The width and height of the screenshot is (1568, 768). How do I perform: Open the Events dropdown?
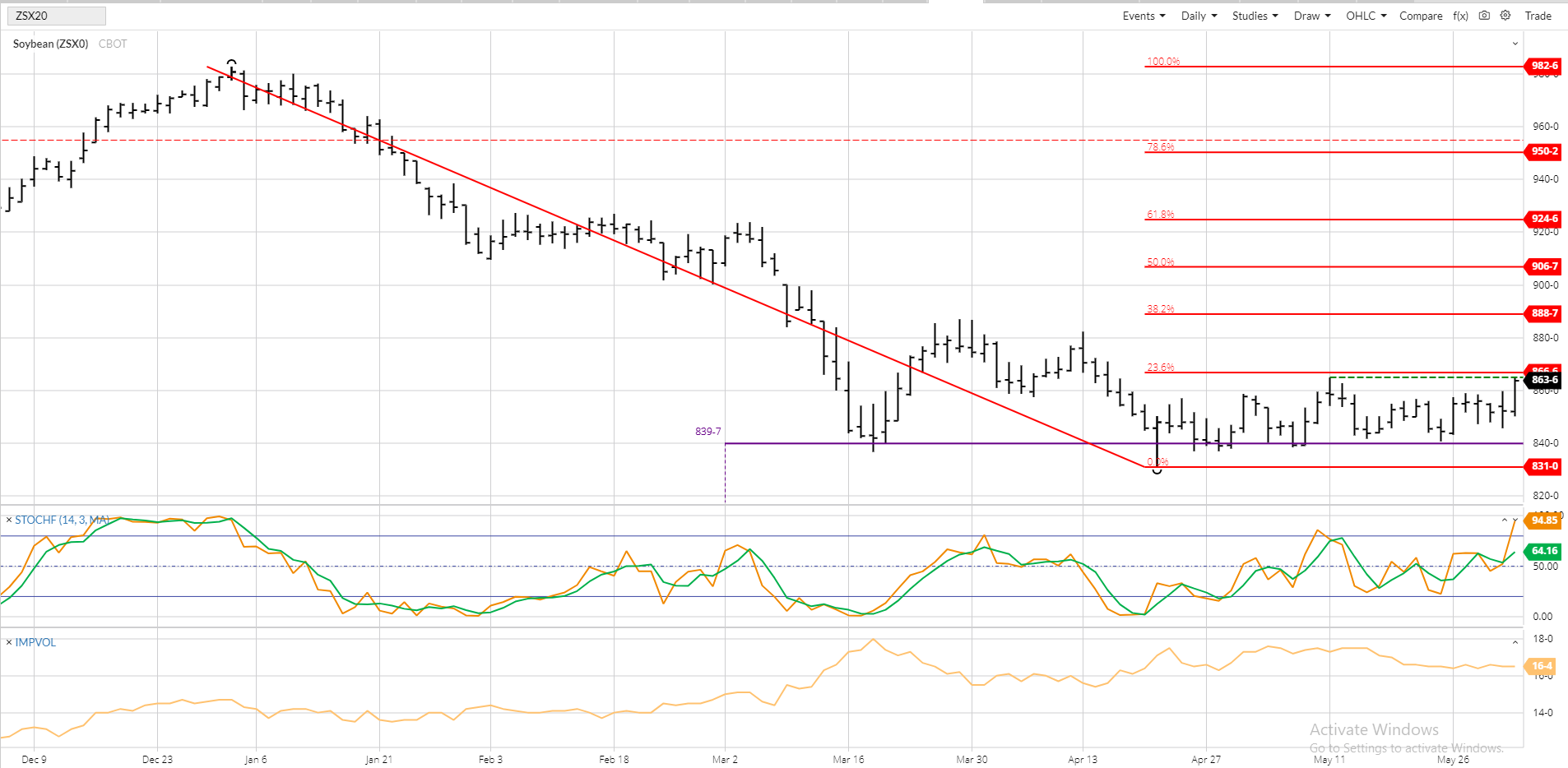tap(1144, 16)
